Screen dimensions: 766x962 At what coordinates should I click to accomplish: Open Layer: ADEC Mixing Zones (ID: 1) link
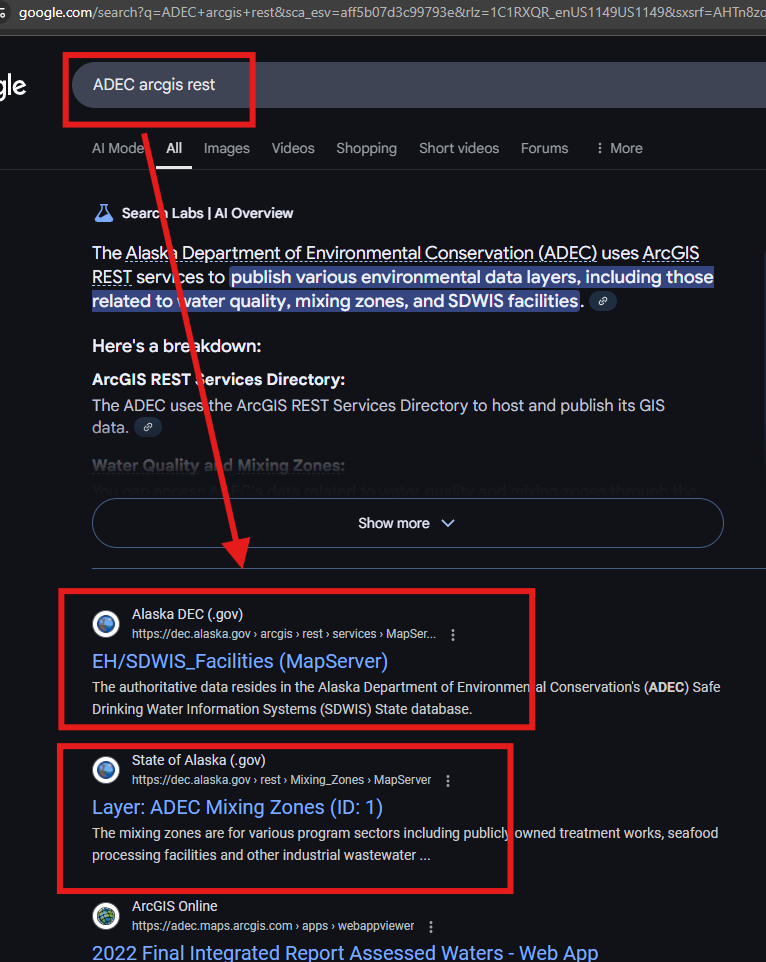[x=237, y=807]
